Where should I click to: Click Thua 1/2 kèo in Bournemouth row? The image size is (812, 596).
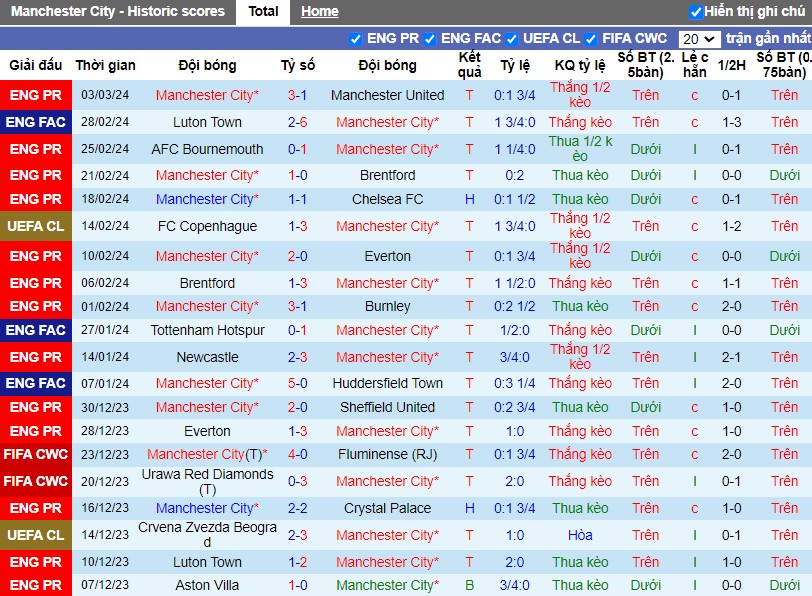pos(580,149)
